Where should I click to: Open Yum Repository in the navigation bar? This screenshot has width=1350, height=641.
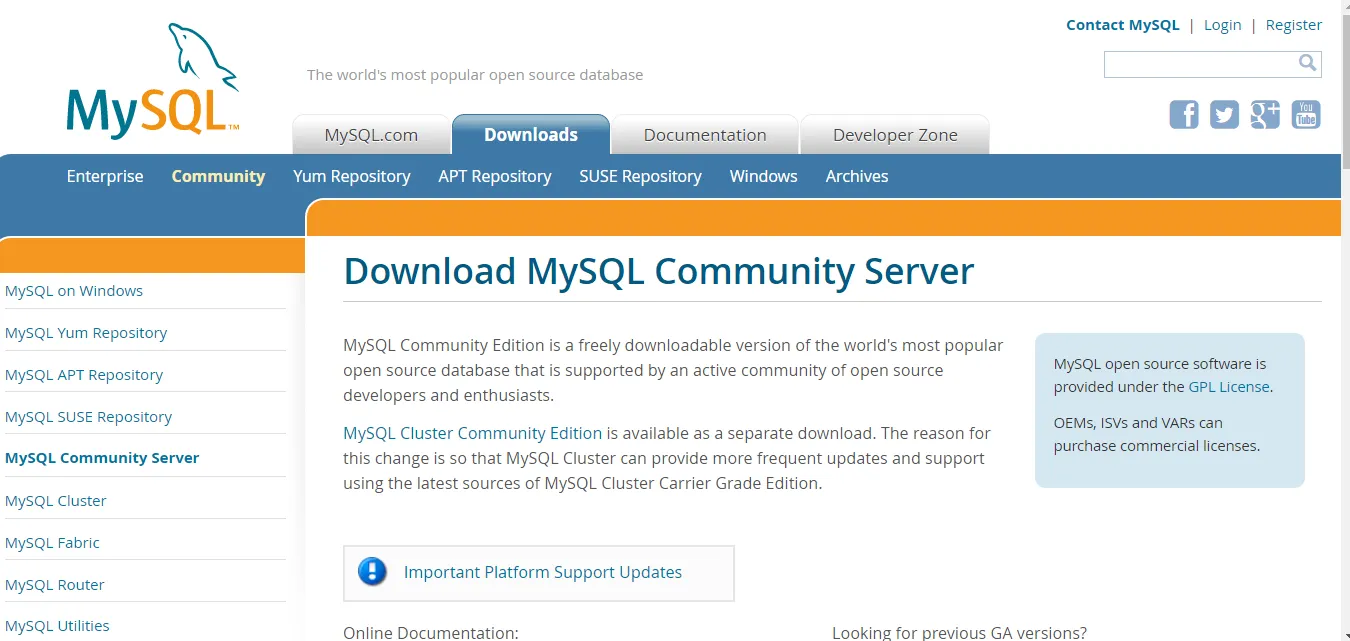click(x=352, y=176)
